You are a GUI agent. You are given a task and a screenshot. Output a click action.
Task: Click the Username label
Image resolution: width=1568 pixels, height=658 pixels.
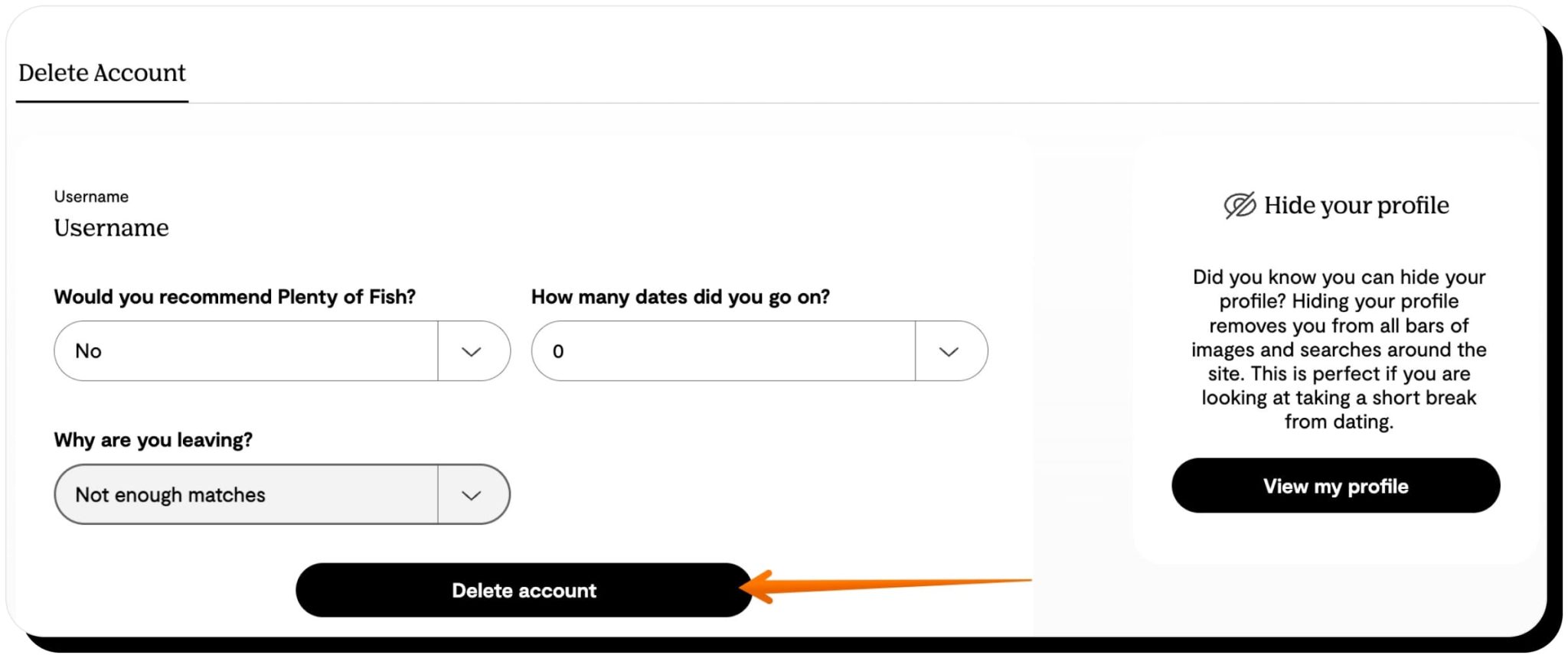(90, 196)
